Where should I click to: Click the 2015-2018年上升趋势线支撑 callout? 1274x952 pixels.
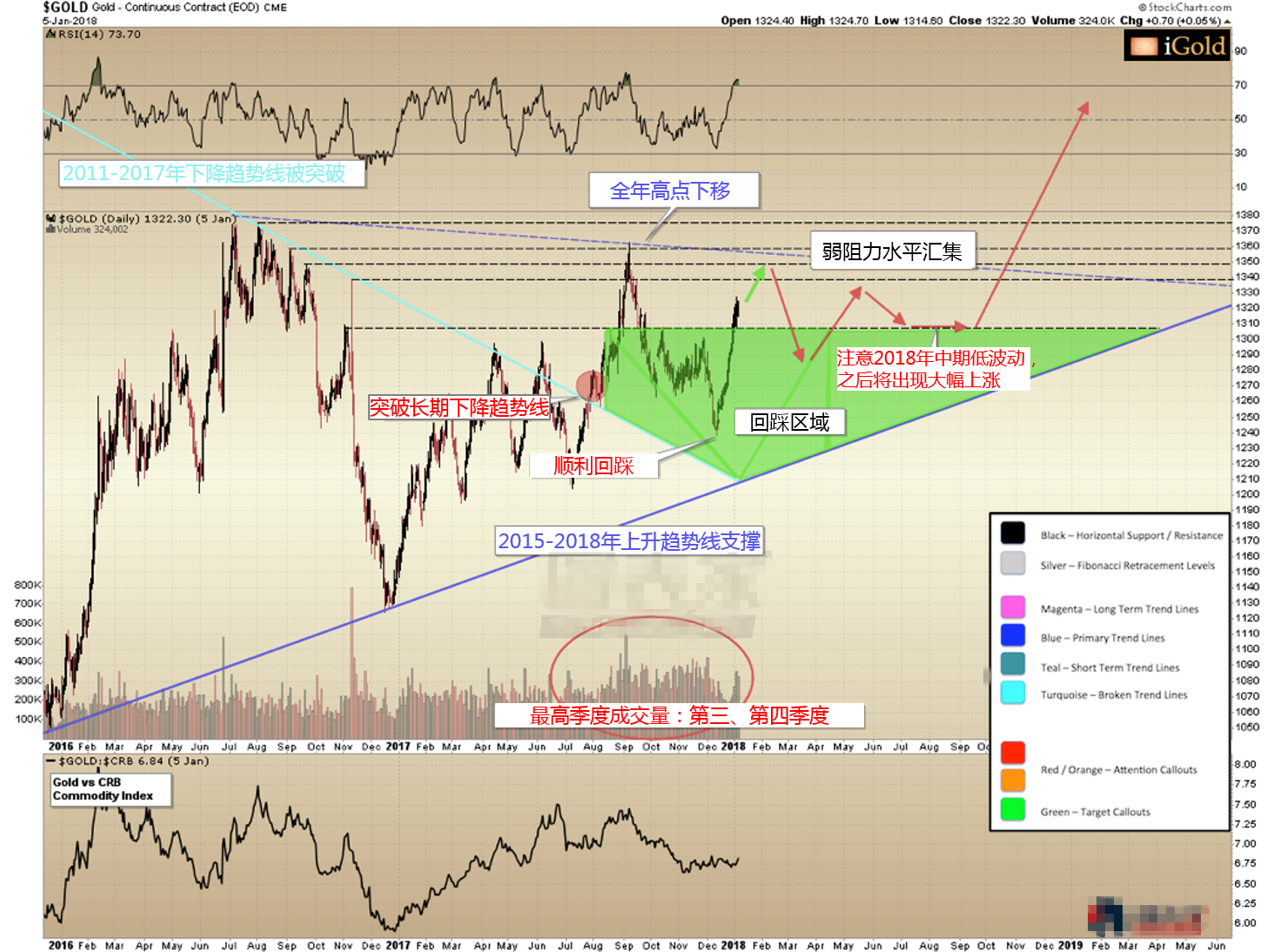tap(629, 541)
